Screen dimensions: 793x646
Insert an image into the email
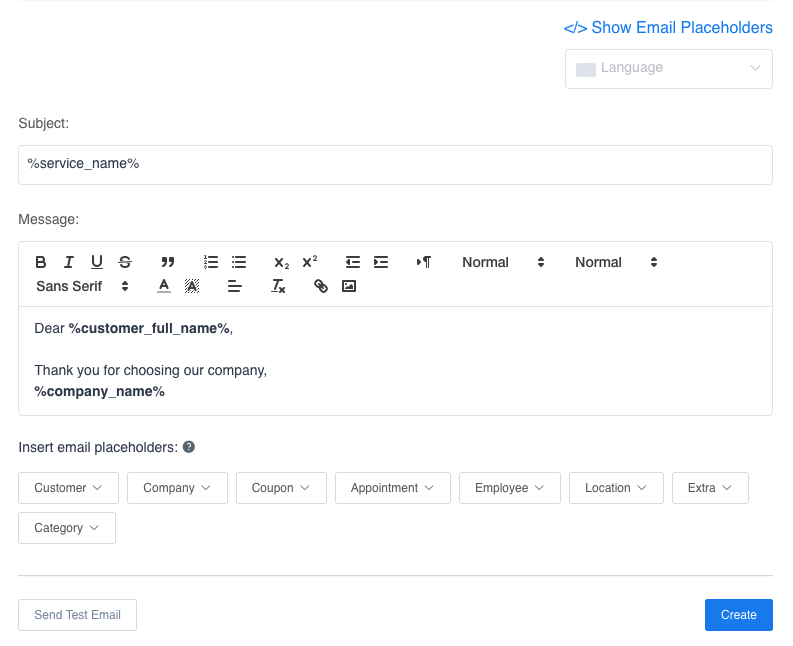349,286
